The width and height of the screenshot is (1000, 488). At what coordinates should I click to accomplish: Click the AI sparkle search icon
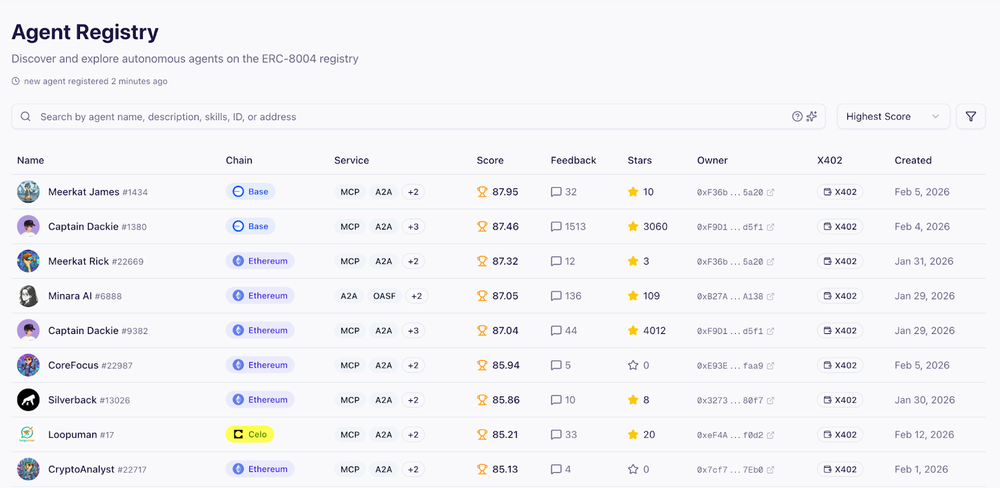(x=812, y=117)
